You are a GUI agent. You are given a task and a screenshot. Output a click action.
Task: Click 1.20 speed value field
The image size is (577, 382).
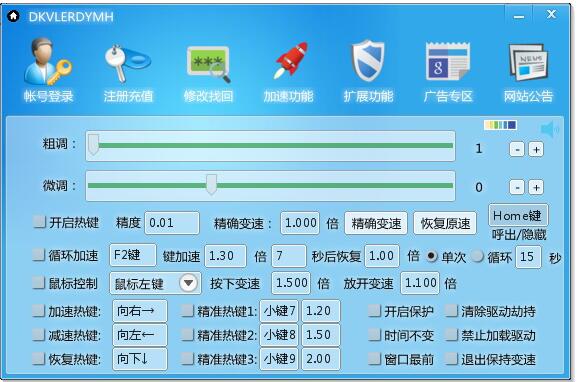[321, 311]
